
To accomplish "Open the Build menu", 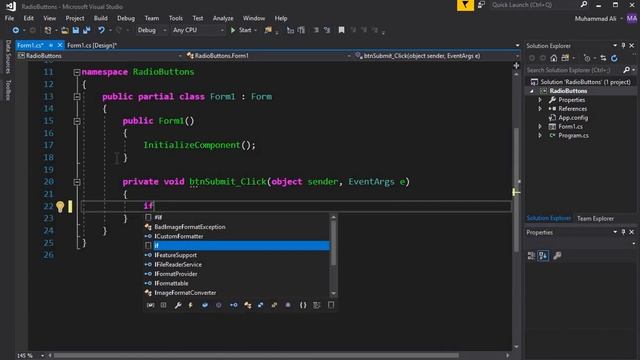I will [x=100, y=18].
